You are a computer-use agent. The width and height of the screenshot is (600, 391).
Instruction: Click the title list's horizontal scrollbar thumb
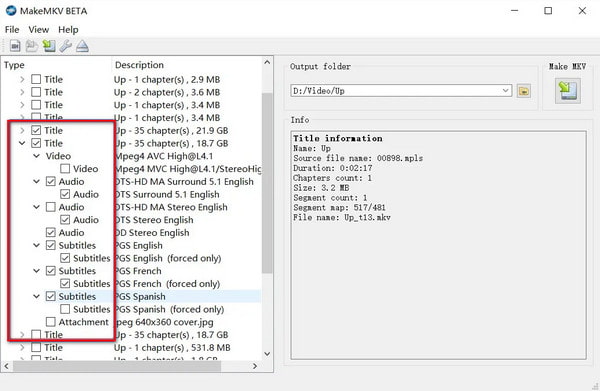point(117,366)
